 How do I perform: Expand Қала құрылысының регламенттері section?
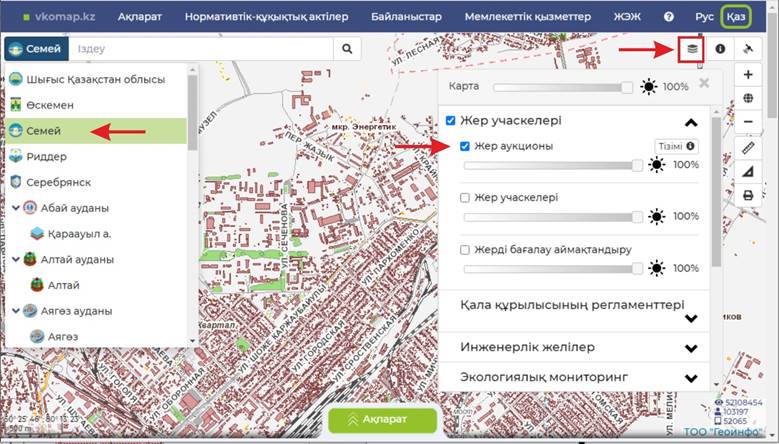(690, 318)
